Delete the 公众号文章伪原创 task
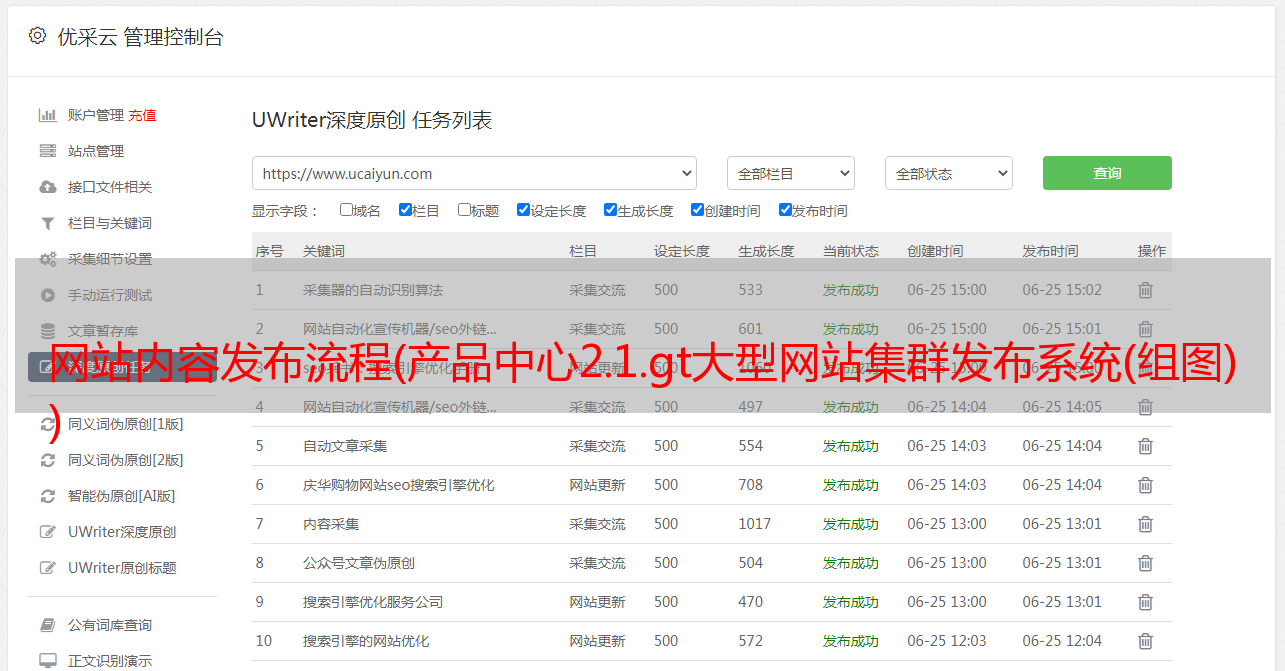 (1146, 563)
